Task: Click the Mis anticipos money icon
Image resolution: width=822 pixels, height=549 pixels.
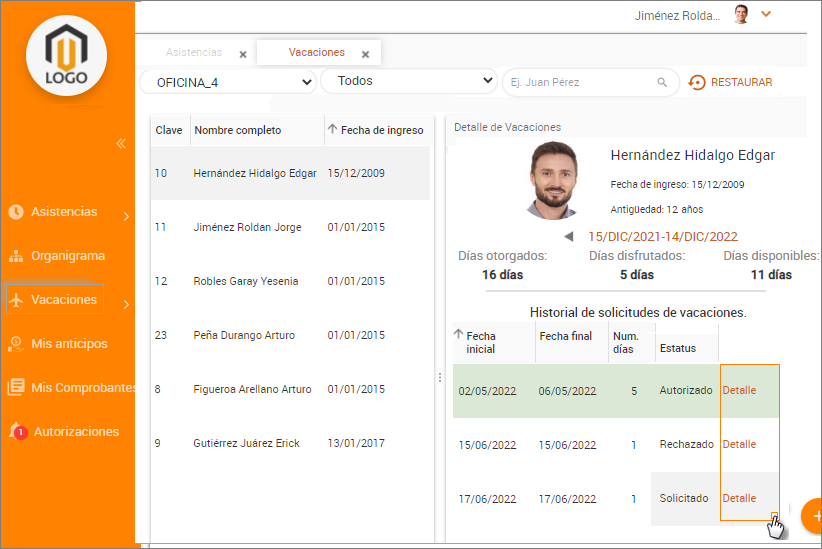Action: 16,344
